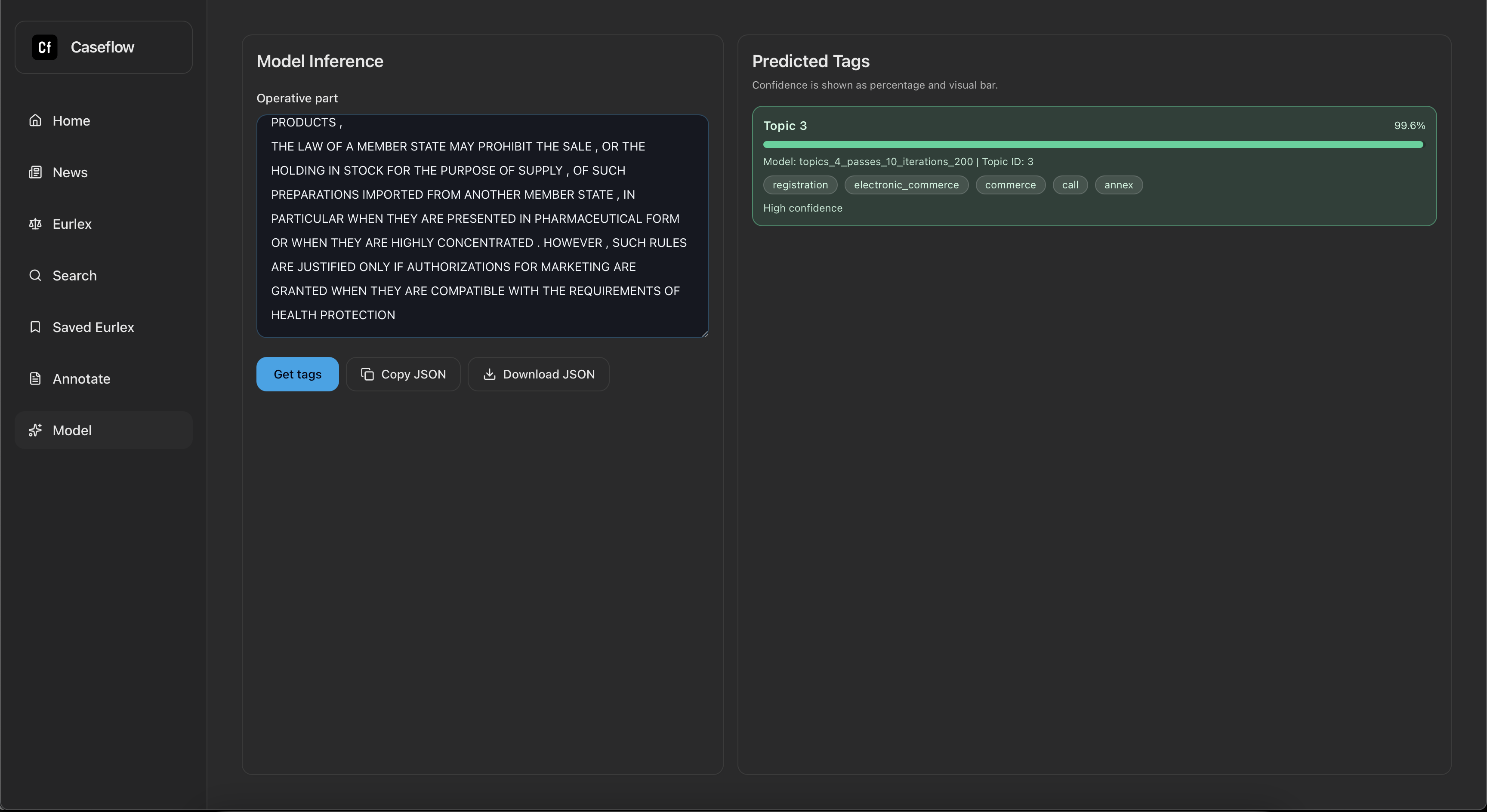Click the 99.6% confidence value
Image resolution: width=1487 pixels, height=812 pixels.
pos(1409,125)
